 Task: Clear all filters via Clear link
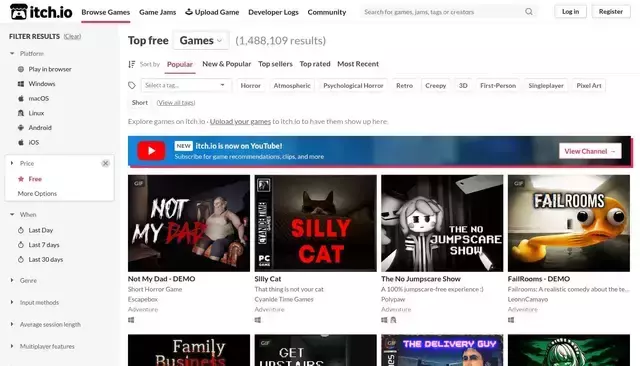click(x=72, y=36)
